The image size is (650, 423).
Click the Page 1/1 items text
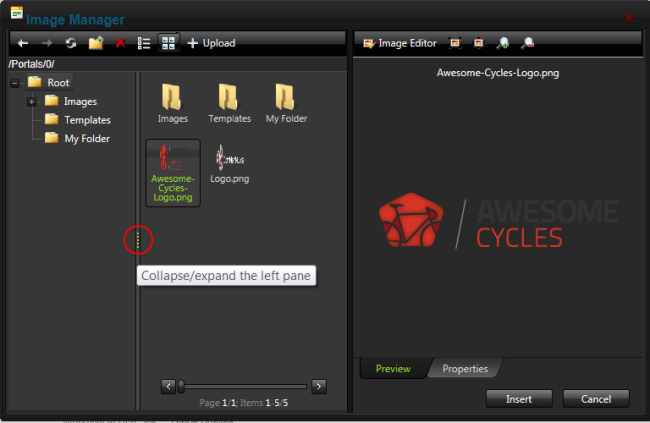pos(243,403)
